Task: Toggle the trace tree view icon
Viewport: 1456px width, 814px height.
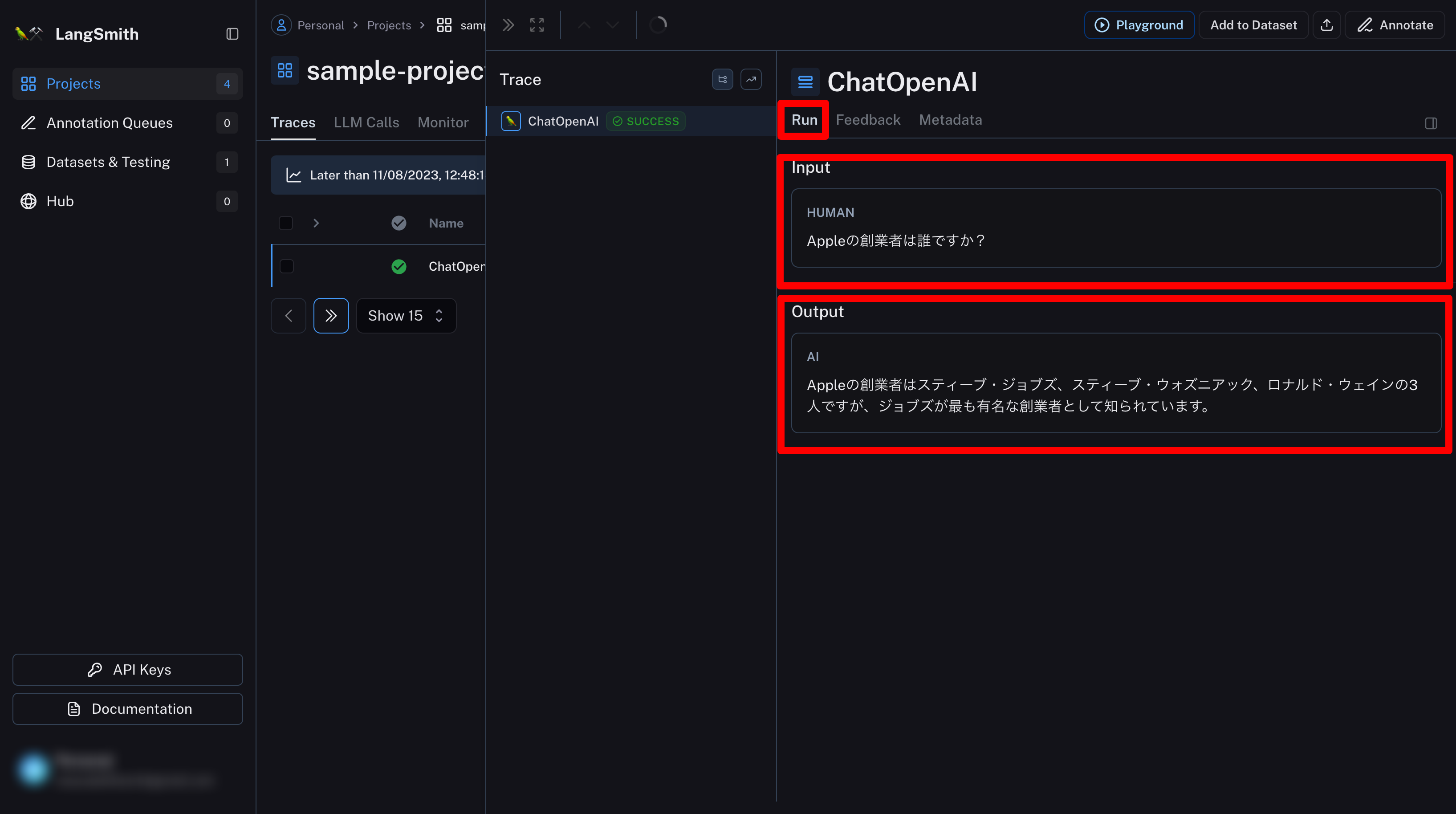Action: (722, 79)
